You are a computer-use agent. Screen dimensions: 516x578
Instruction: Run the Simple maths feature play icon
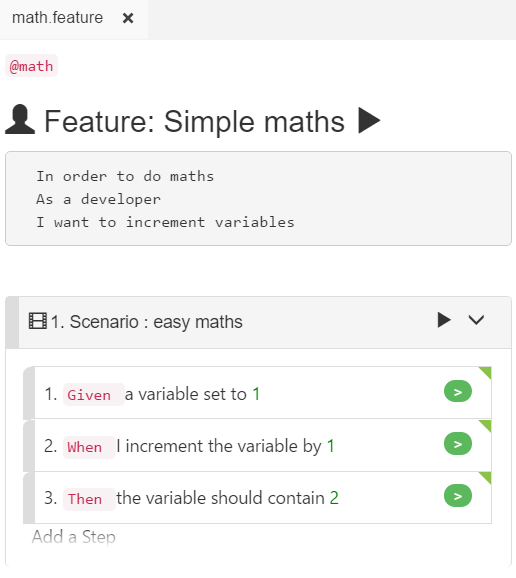(369, 121)
